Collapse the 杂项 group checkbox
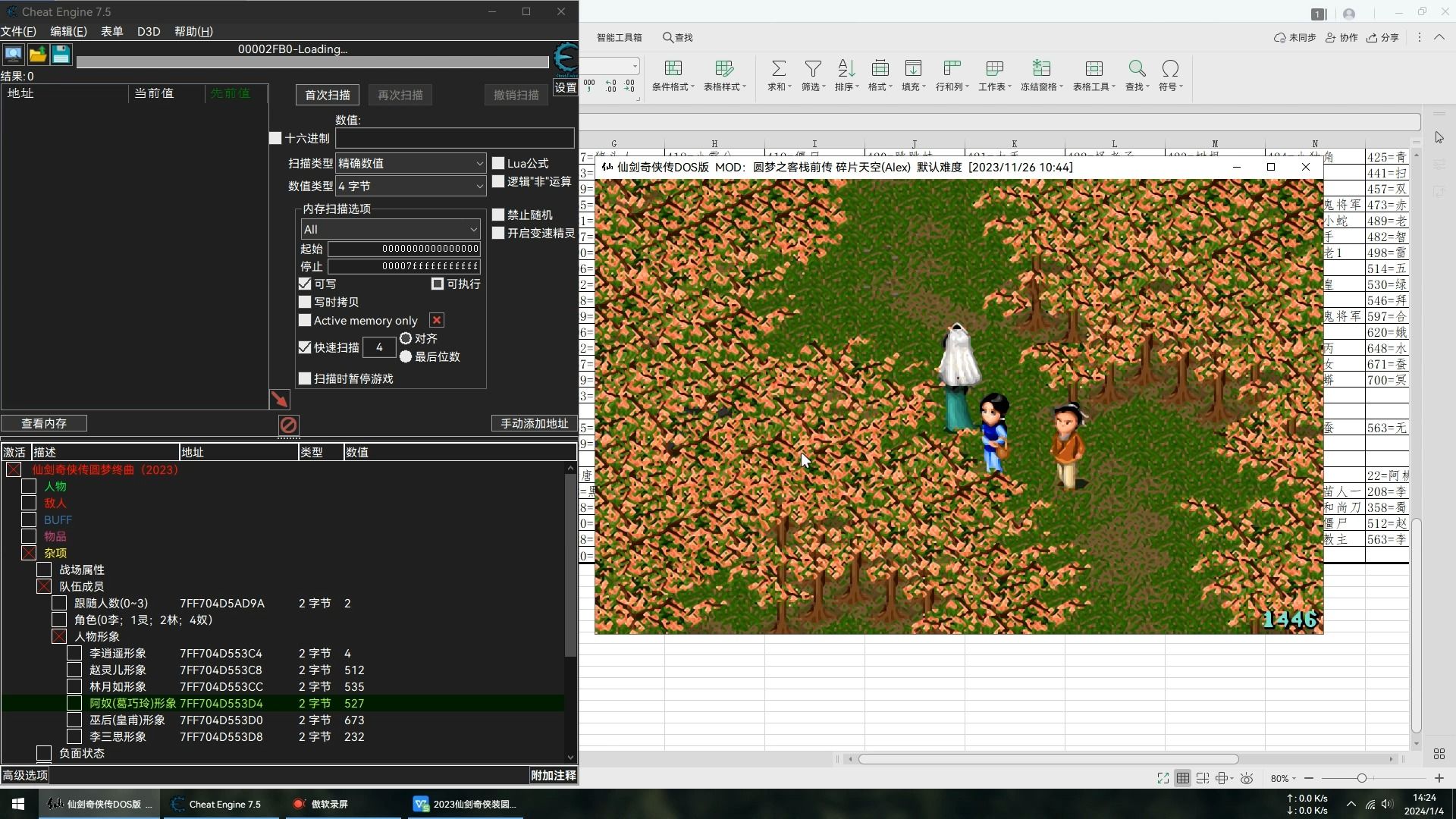Viewport: 1456px width, 819px height. (x=29, y=553)
